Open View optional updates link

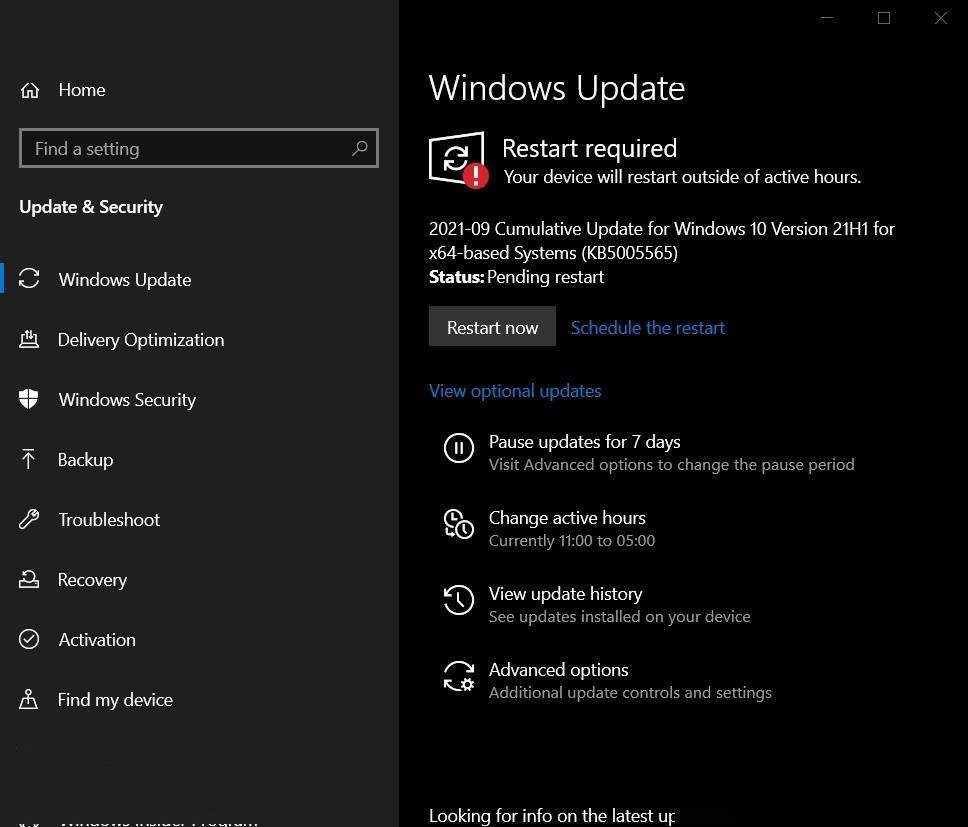click(x=515, y=391)
